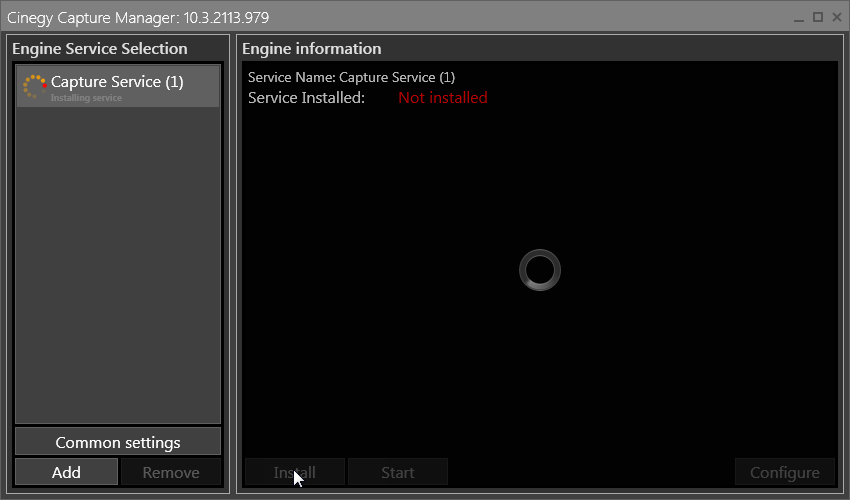Maximize the Cinegy Capture Manager window
Screen dimensions: 850x500
(817, 17)
